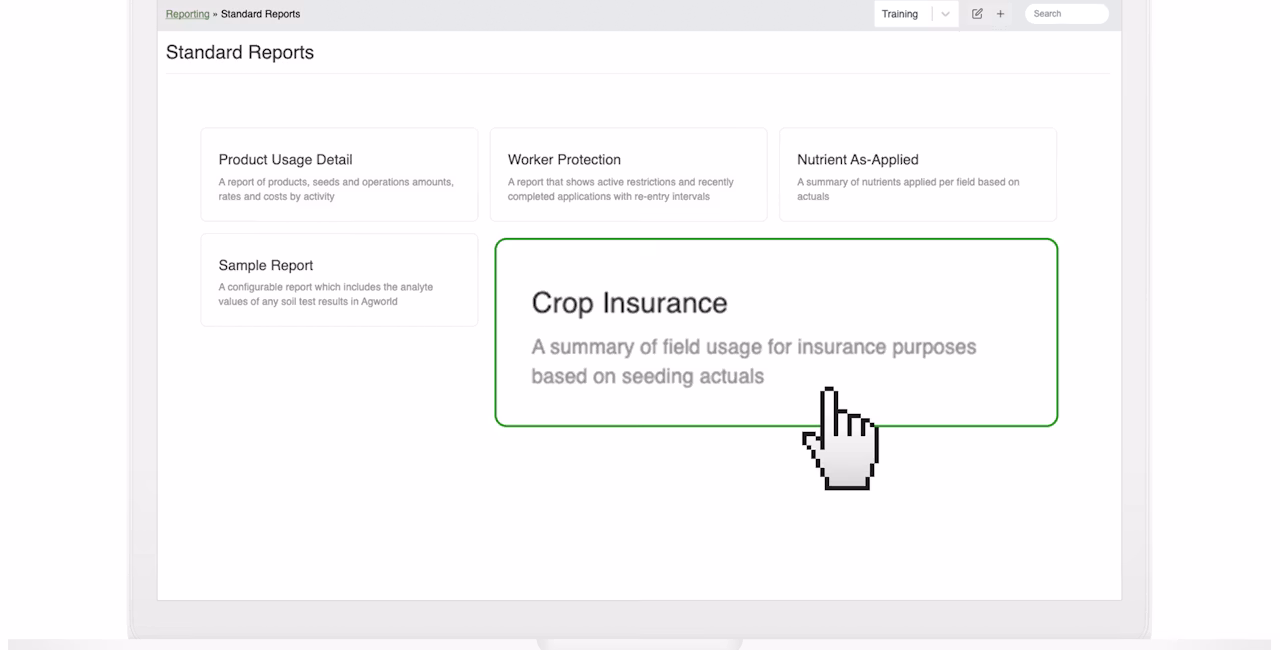
Task: Click the Standard Reports page heading
Action: point(240,52)
